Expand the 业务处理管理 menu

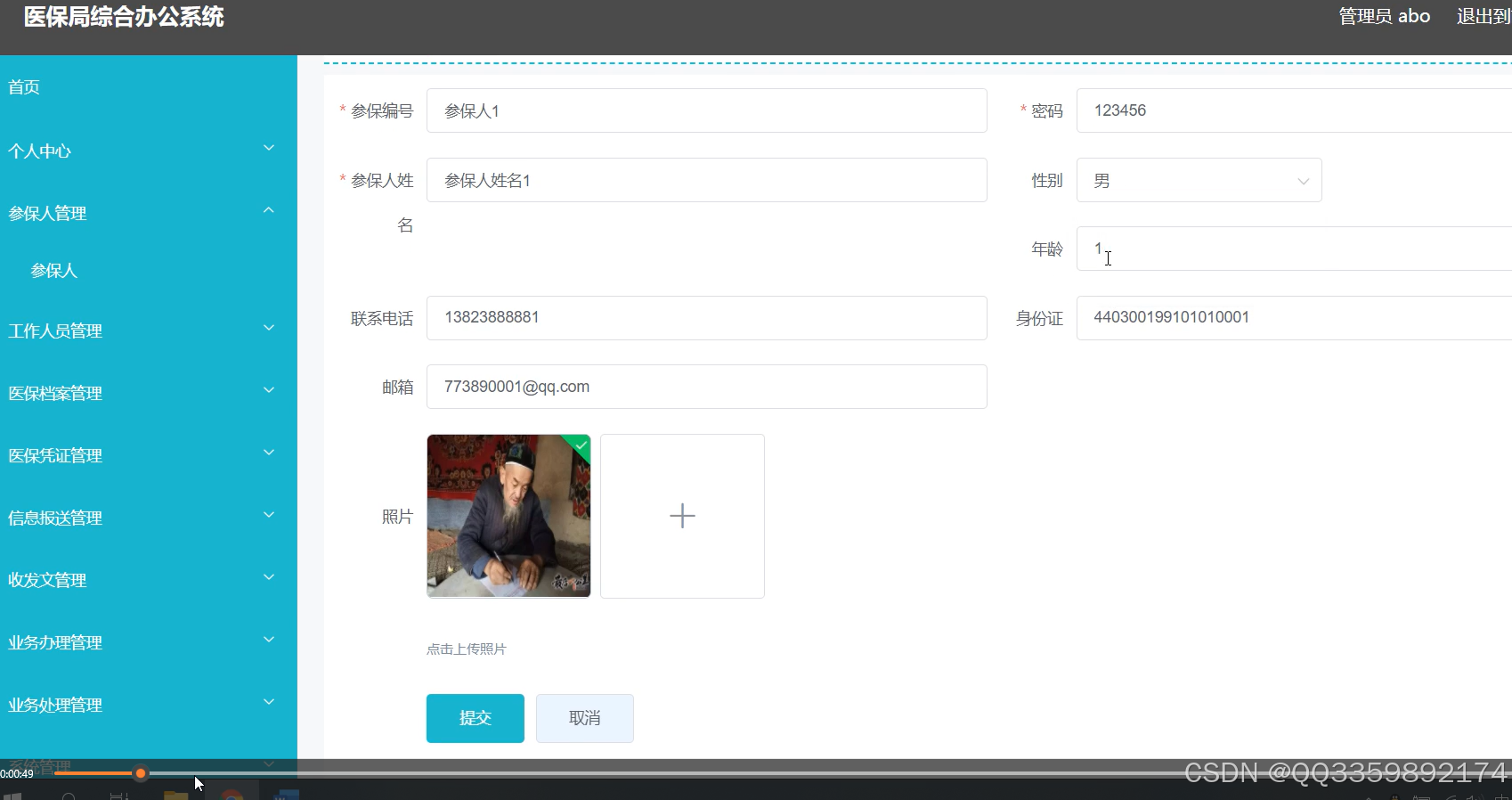(x=148, y=705)
